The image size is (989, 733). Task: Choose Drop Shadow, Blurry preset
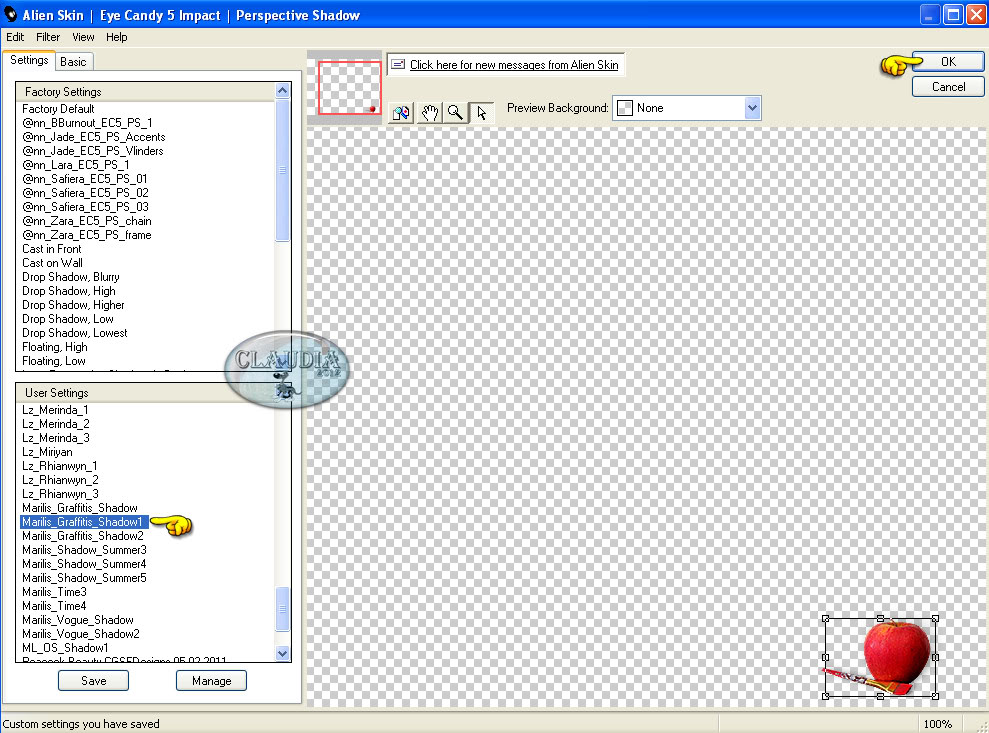click(x=71, y=277)
